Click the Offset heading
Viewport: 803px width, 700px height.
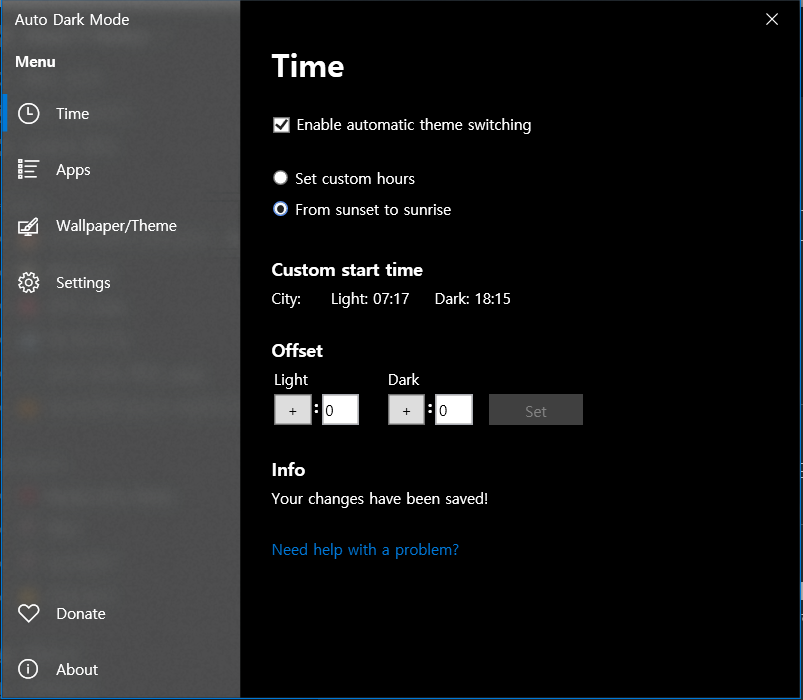297,351
